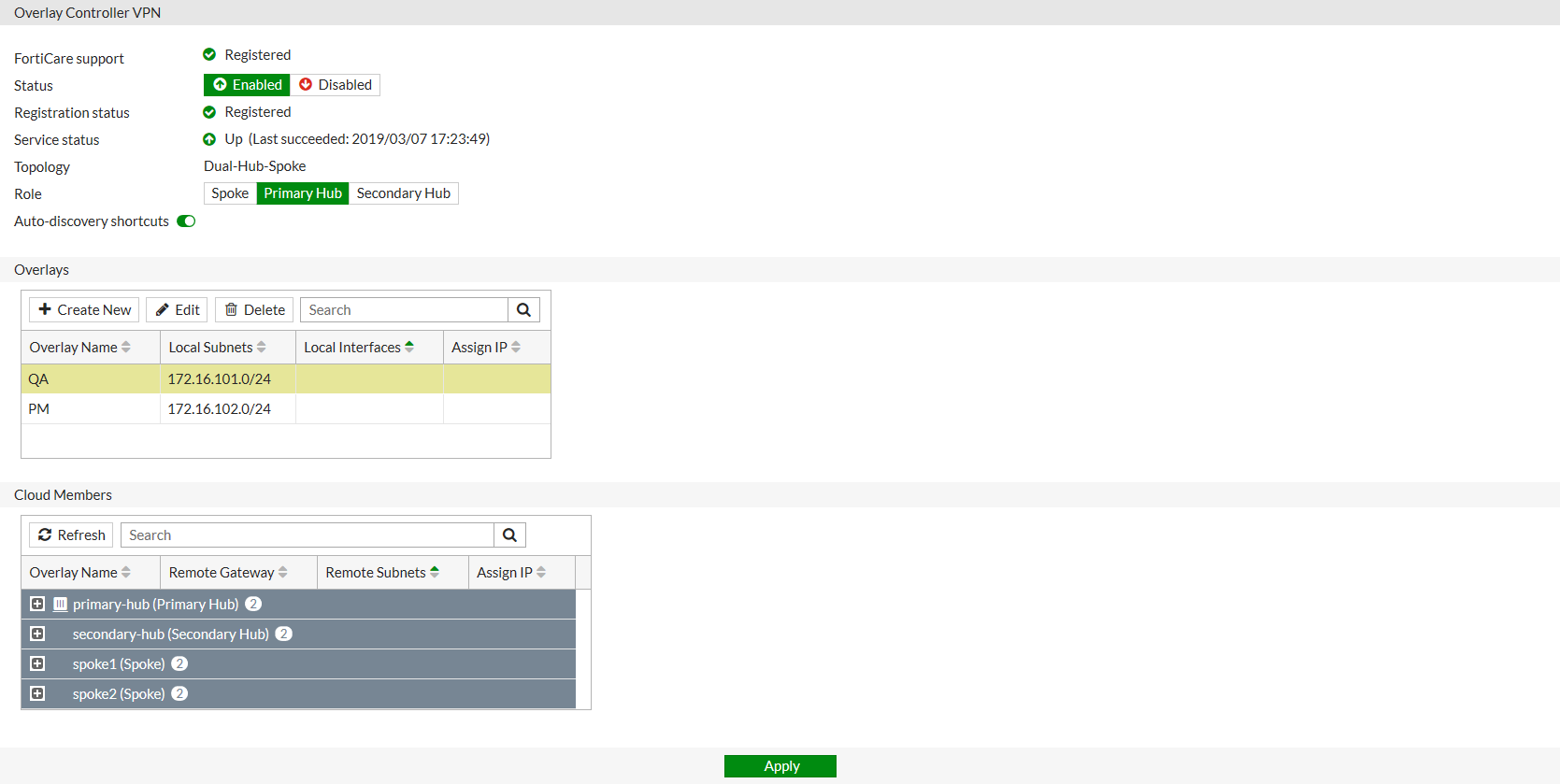
Task: Click count badge on spoke2 row
Action: click(179, 693)
